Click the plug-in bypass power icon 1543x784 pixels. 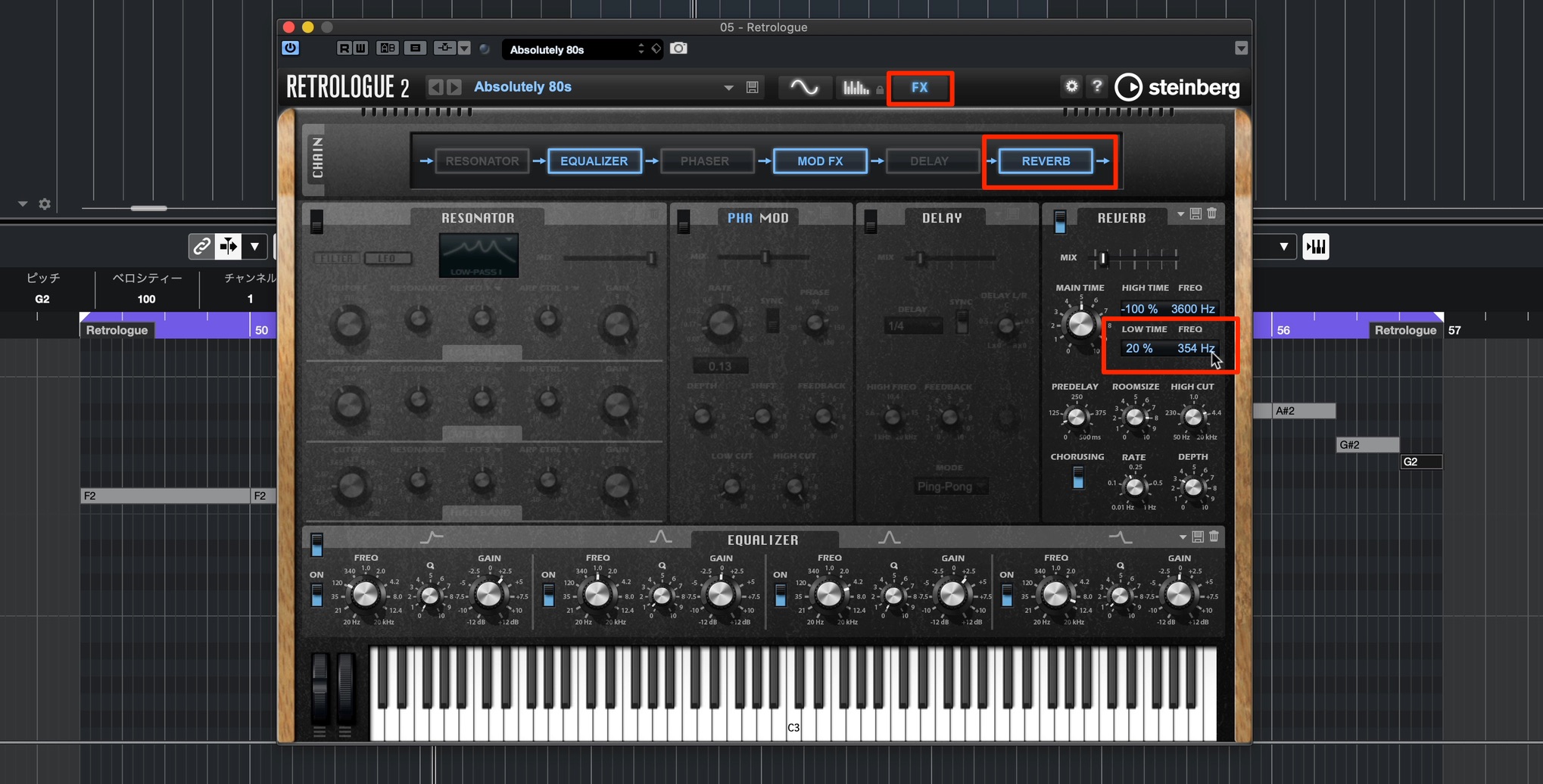[291, 48]
